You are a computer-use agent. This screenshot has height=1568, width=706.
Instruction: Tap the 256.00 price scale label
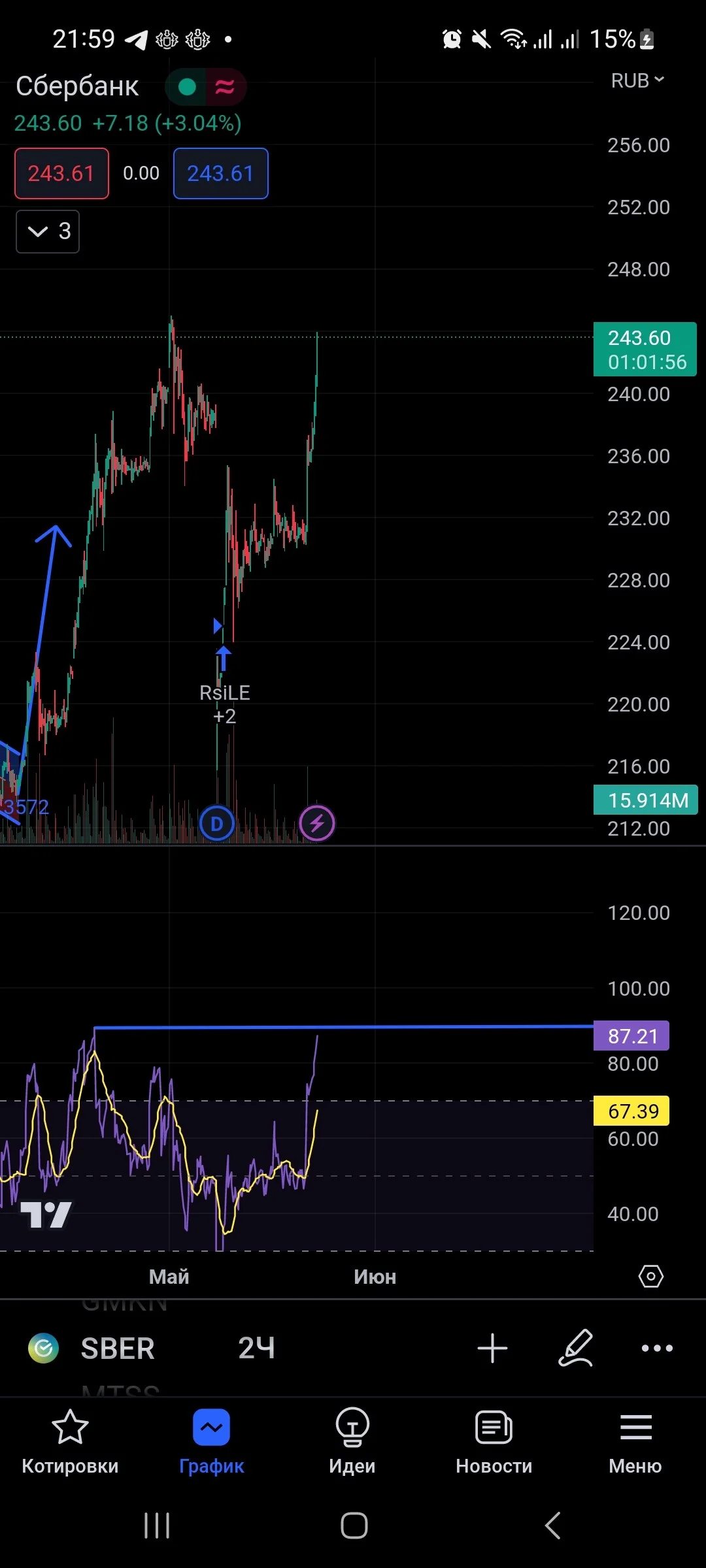click(x=639, y=145)
